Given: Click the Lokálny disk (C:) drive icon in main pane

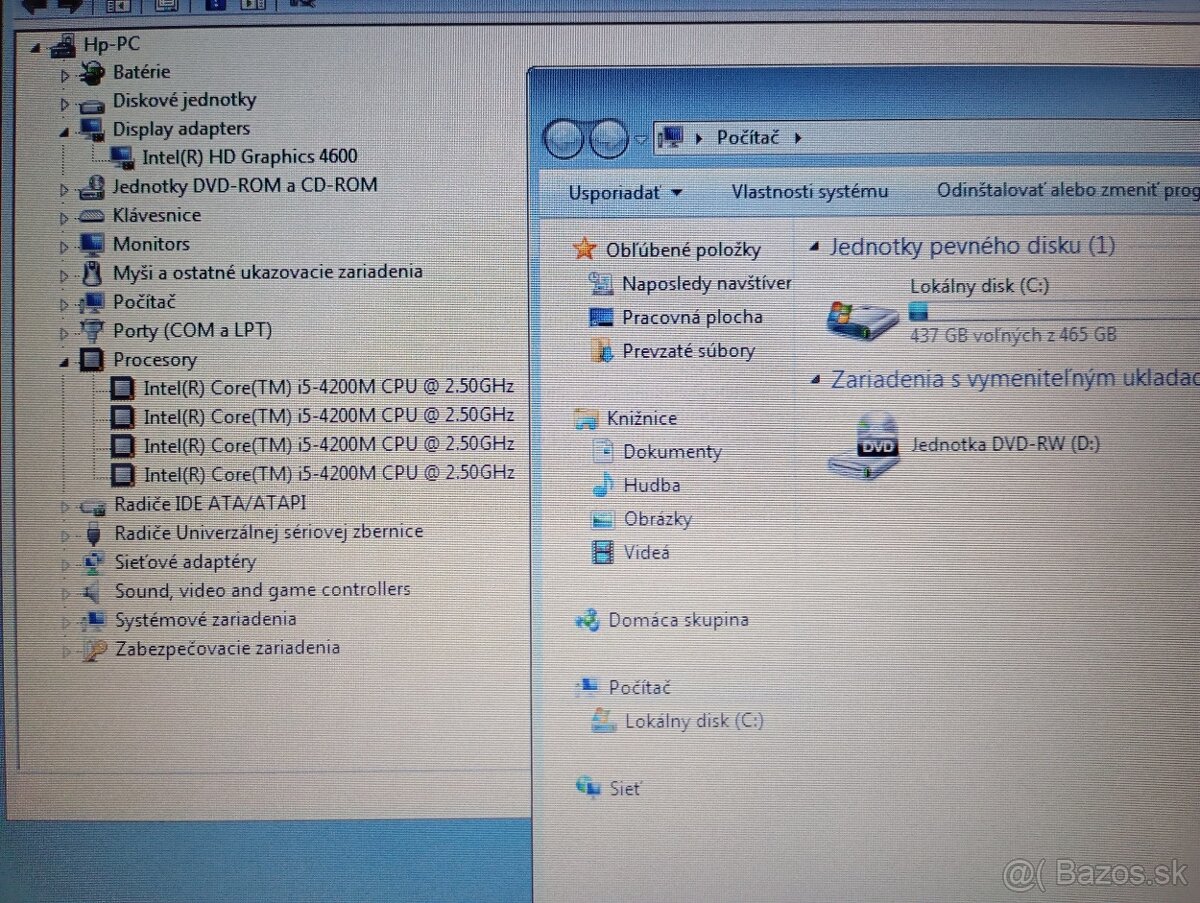Looking at the screenshot, I should [862, 319].
